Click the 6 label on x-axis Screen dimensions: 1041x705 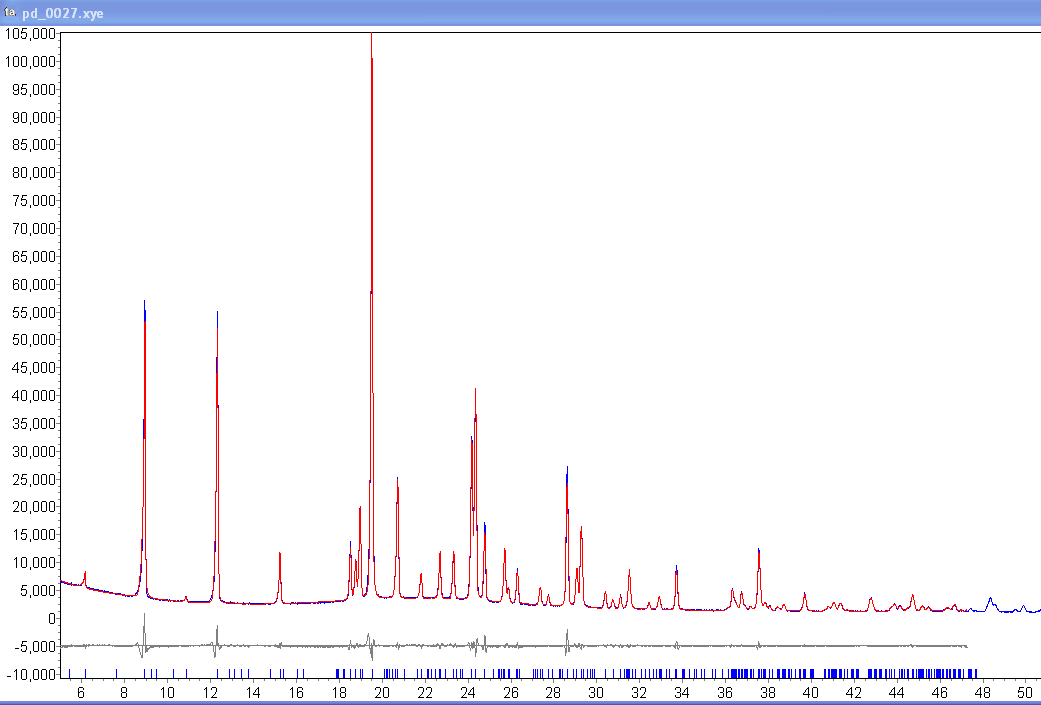click(81, 692)
